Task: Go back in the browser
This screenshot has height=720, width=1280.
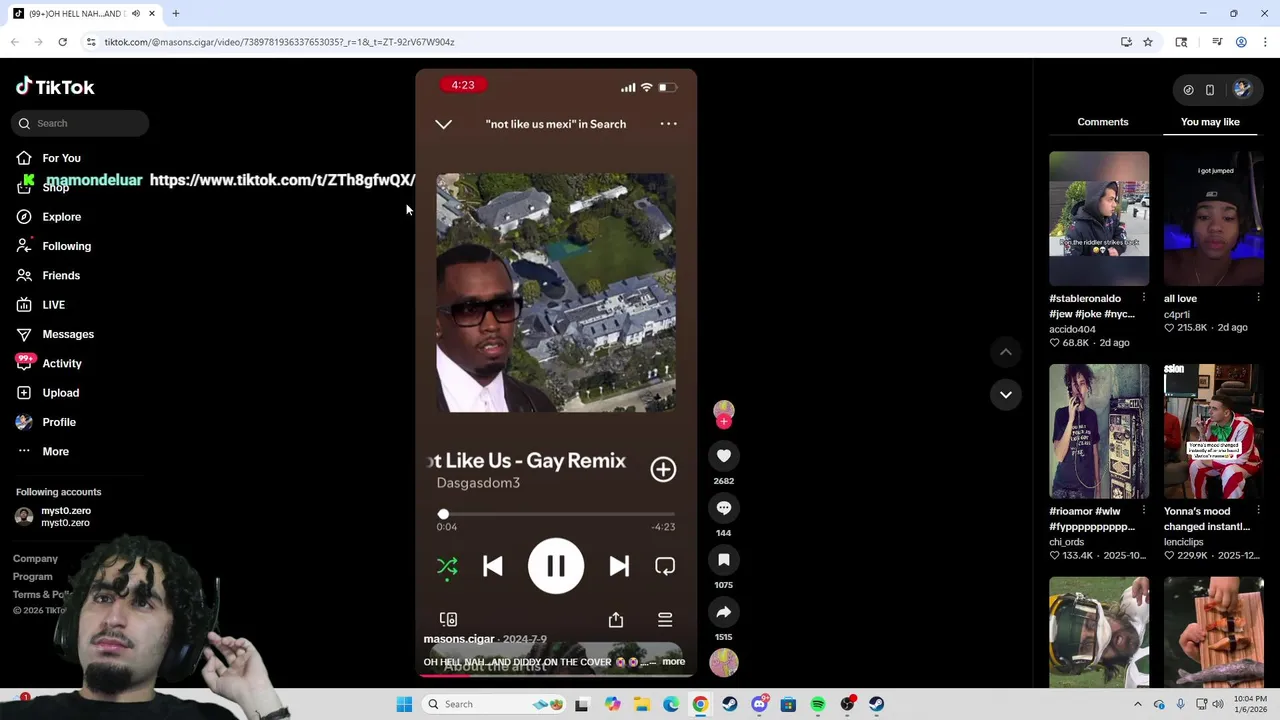Action: (15, 42)
